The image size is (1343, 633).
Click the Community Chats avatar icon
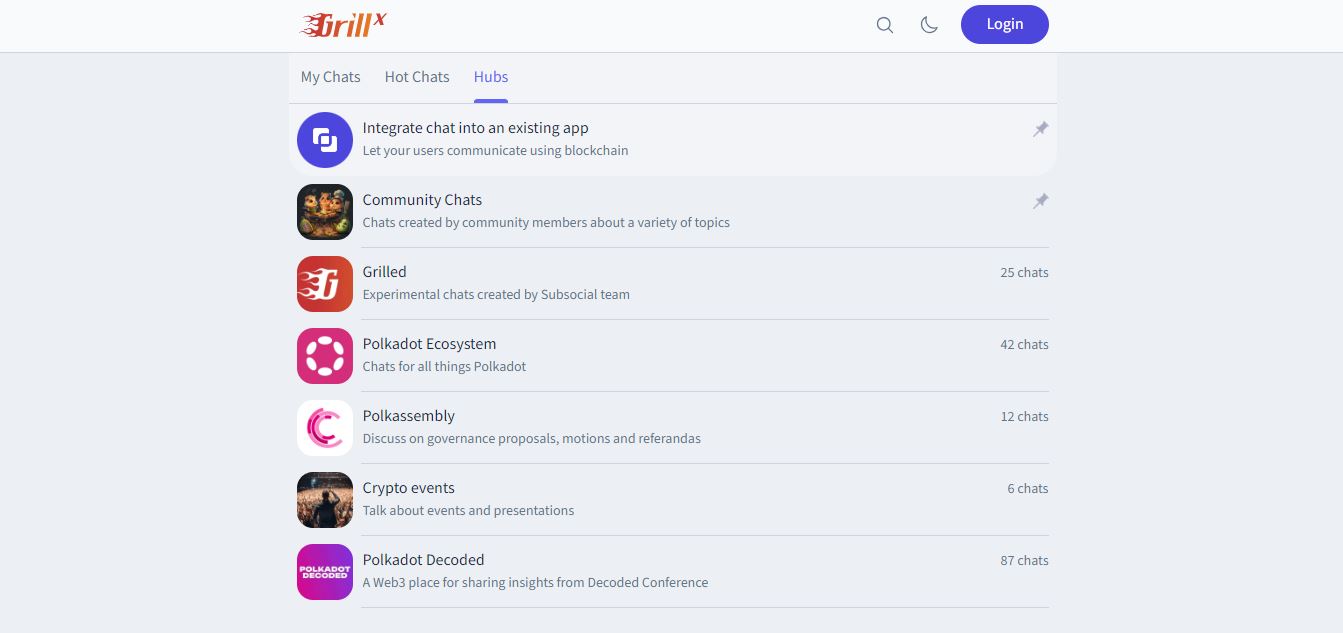pos(324,212)
